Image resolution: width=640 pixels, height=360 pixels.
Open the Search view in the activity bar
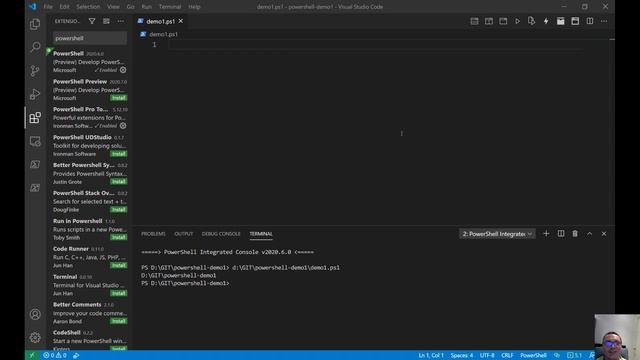[35, 47]
